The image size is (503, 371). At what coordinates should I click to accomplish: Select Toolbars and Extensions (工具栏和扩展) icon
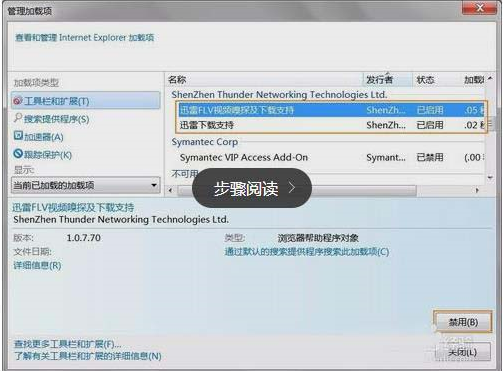point(18,100)
